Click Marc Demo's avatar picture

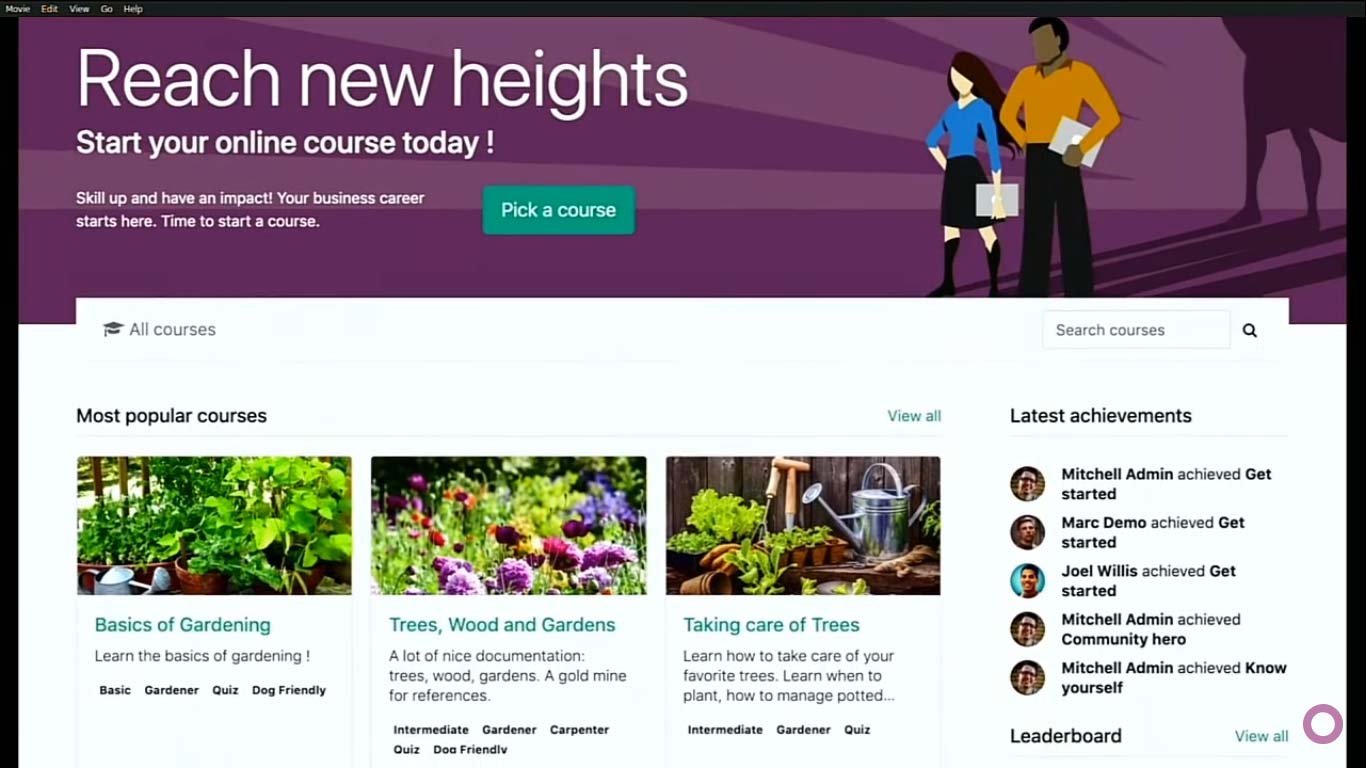[1027, 532]
